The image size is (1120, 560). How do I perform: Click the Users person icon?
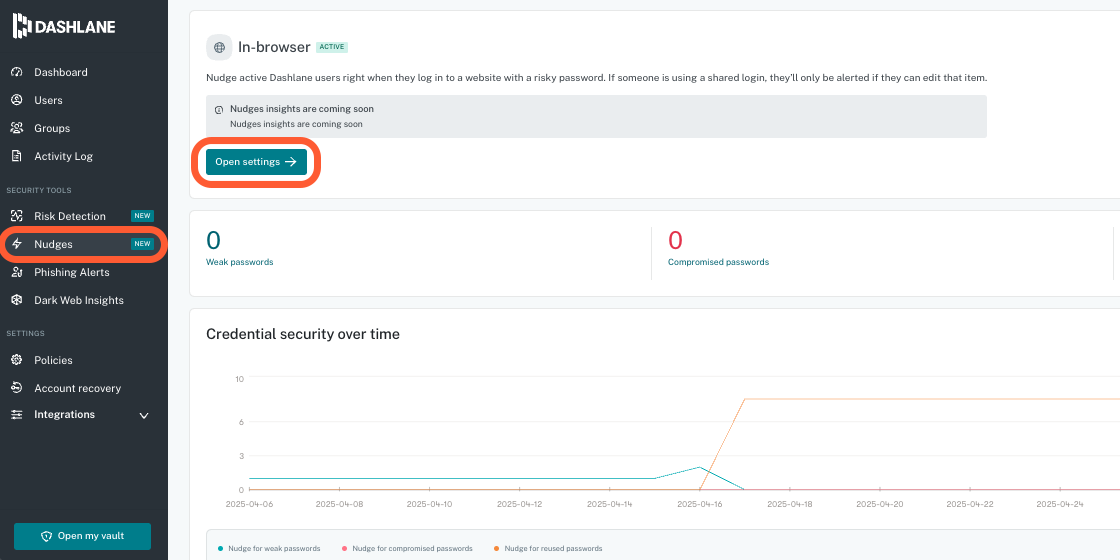tap(16, 100)
